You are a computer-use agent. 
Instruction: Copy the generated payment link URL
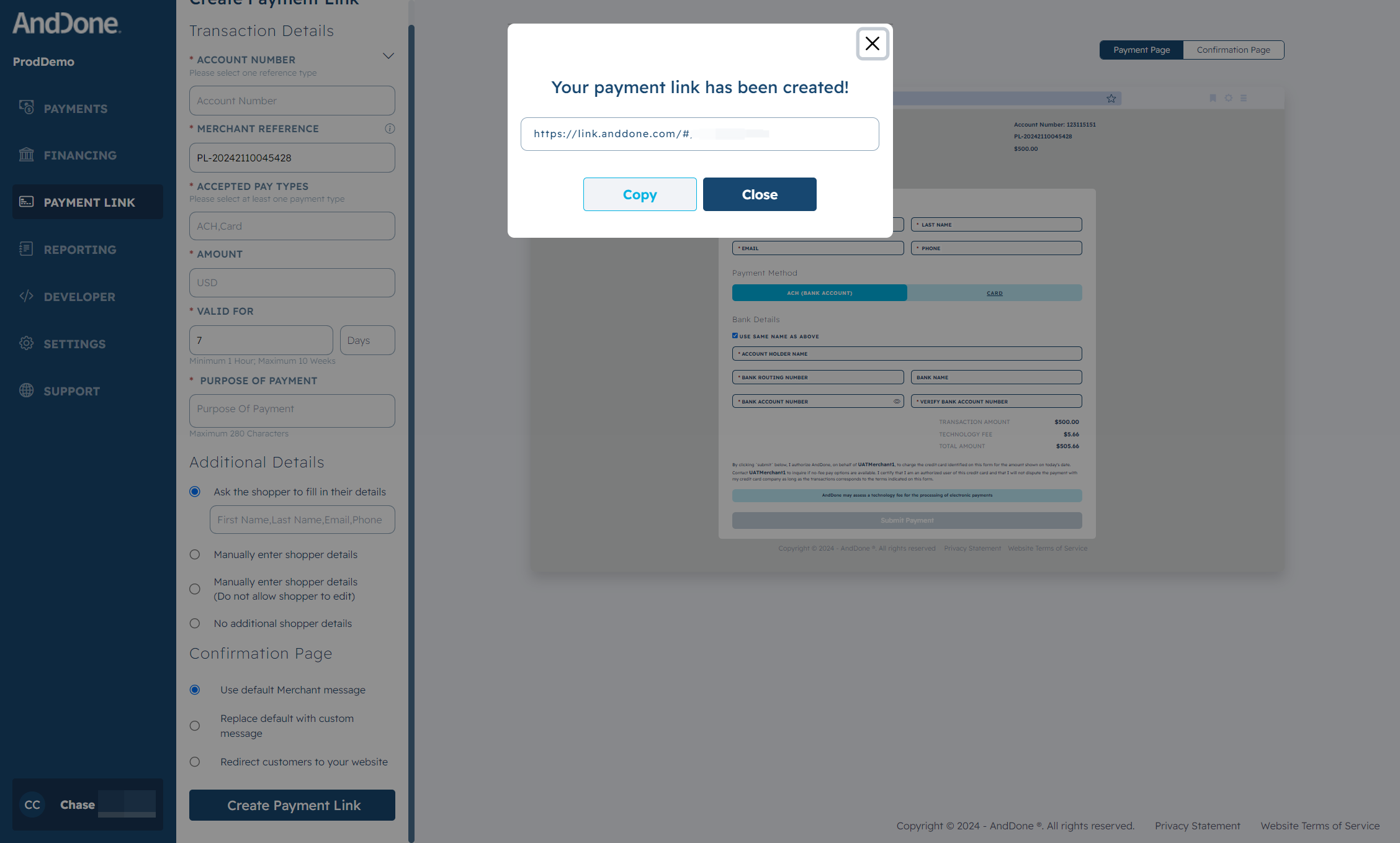(640, 194)
